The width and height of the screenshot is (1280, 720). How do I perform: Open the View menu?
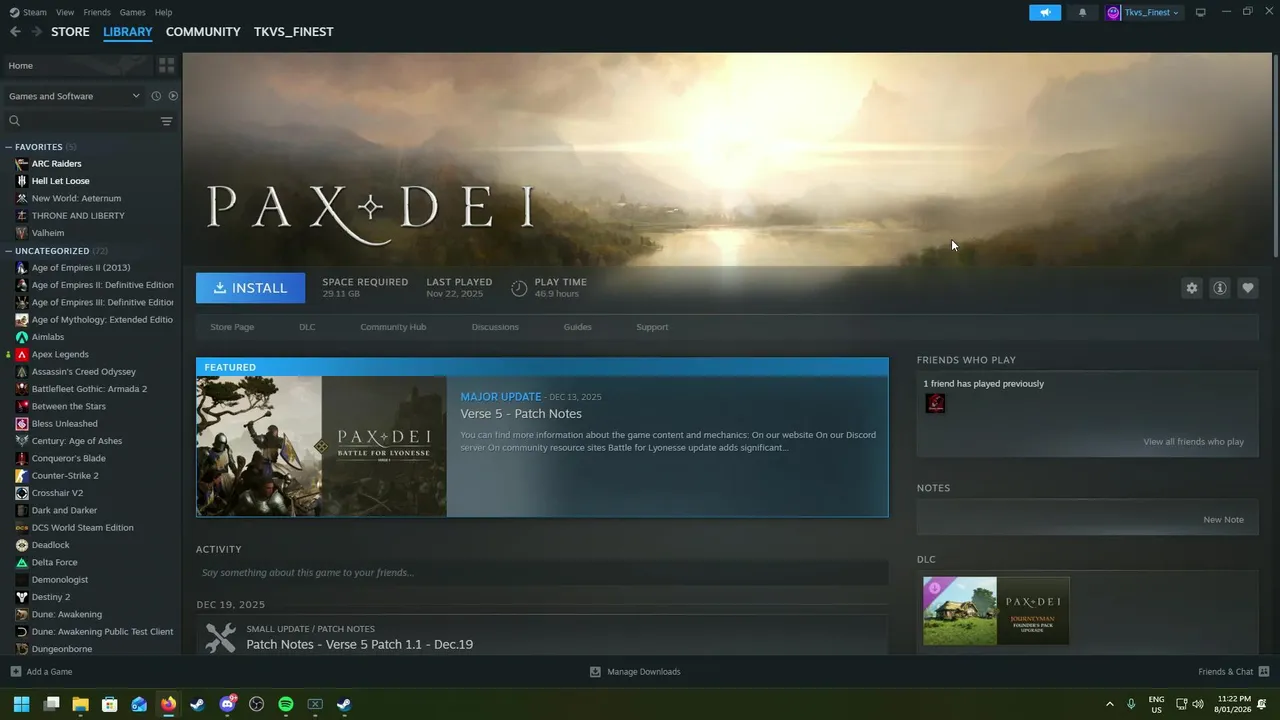pyautogui.click(x=65, y=12)
